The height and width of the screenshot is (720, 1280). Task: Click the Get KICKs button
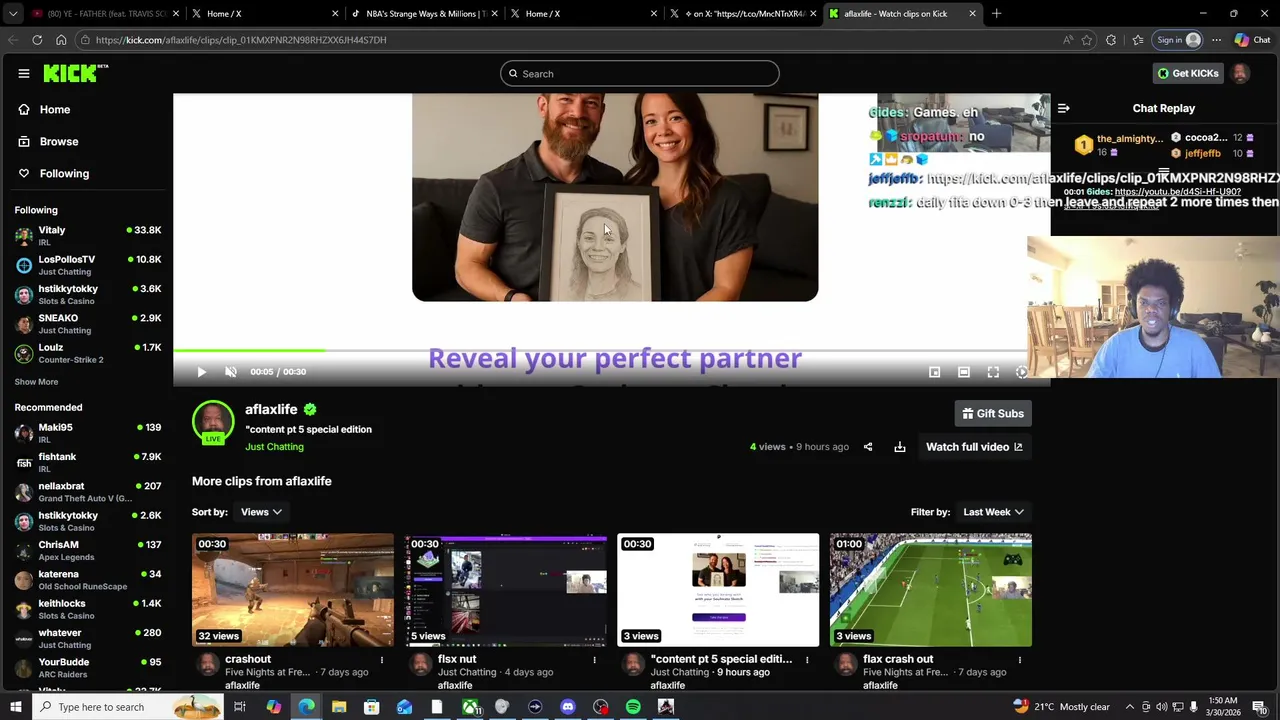click(x=1188, y=73)
